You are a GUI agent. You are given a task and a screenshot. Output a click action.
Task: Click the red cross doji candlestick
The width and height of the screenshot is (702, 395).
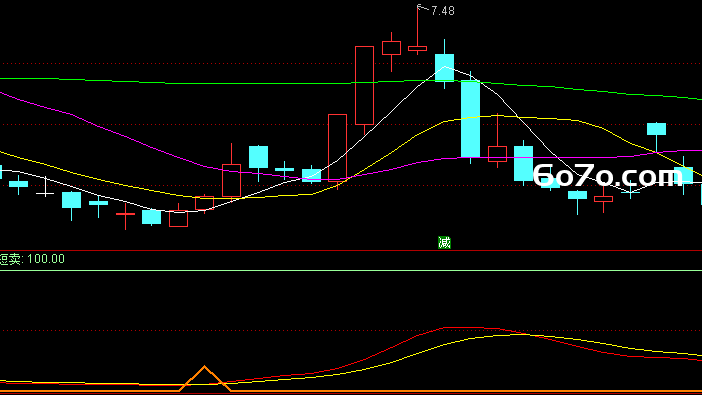[125, 215]
